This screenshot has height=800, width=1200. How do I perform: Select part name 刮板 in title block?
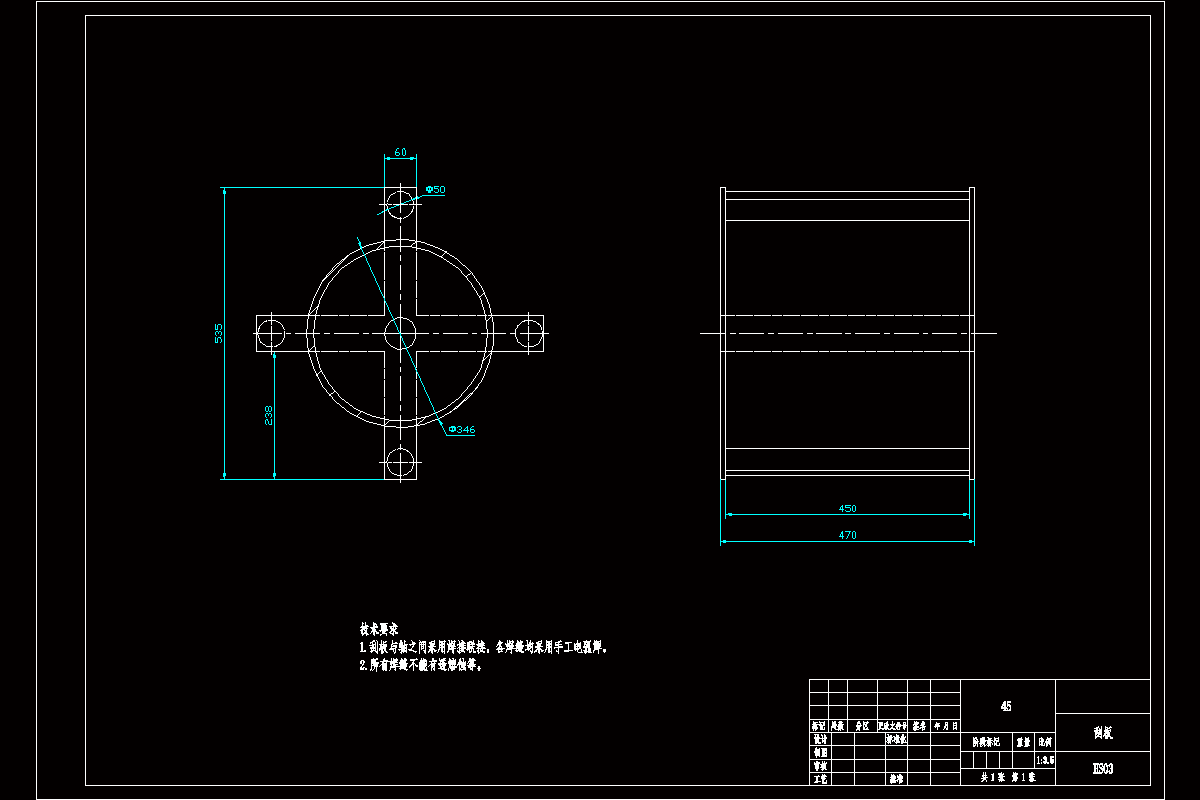pos(1103,733)
